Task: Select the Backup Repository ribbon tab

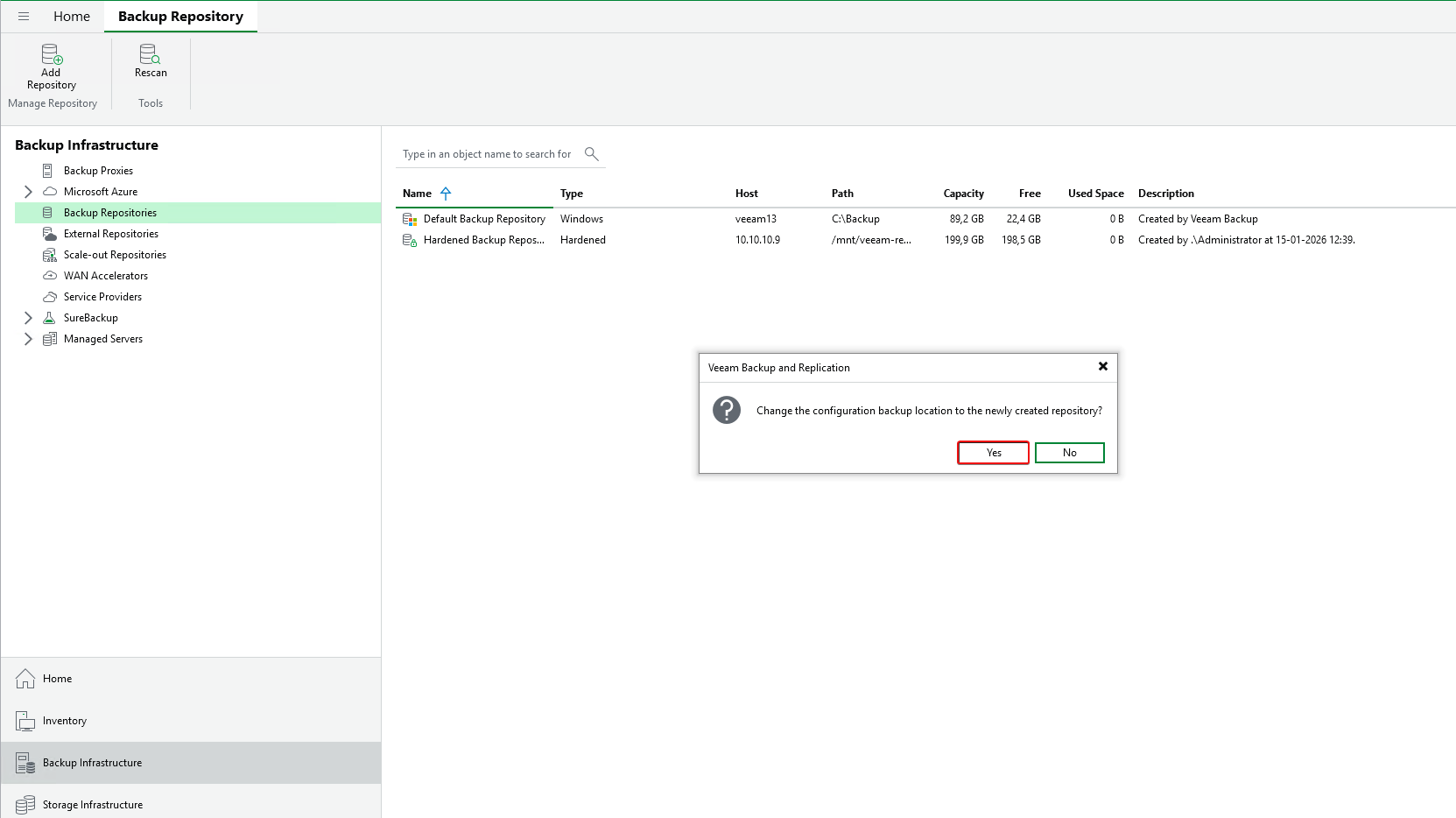Action: (180, 17)
